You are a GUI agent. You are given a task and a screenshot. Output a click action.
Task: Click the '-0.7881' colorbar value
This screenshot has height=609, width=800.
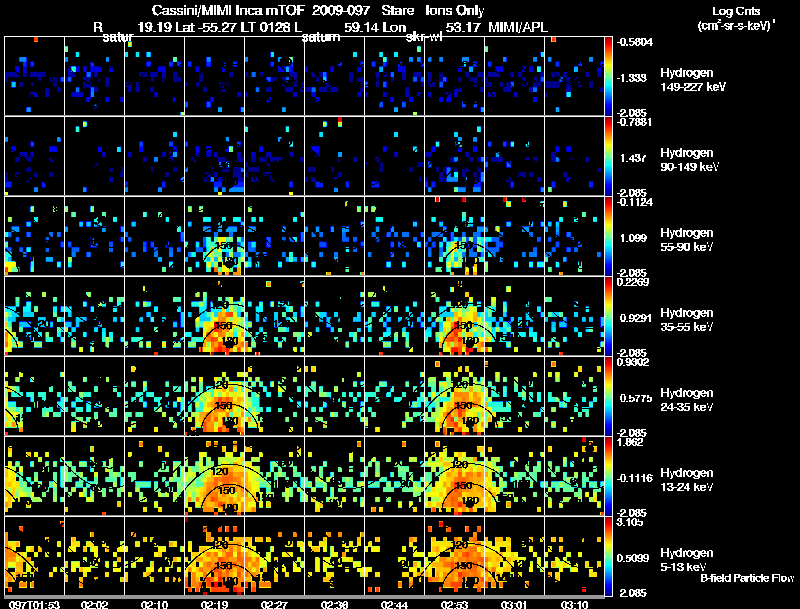click(x=634, y=122)
